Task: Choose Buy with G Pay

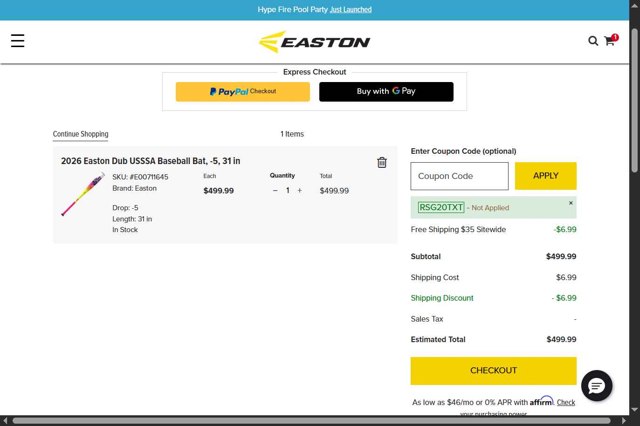Action: point(386,91)
